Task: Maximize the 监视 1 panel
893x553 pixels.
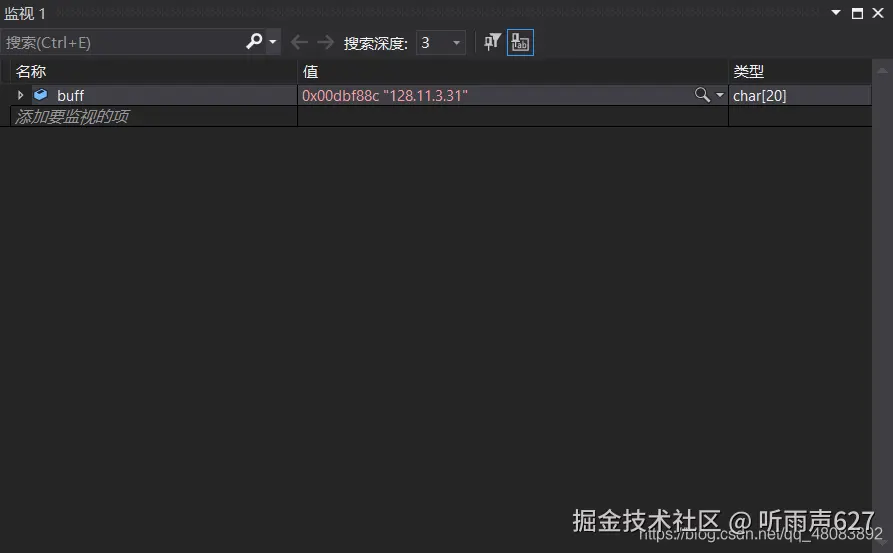Action: click(x=857, y=13)
